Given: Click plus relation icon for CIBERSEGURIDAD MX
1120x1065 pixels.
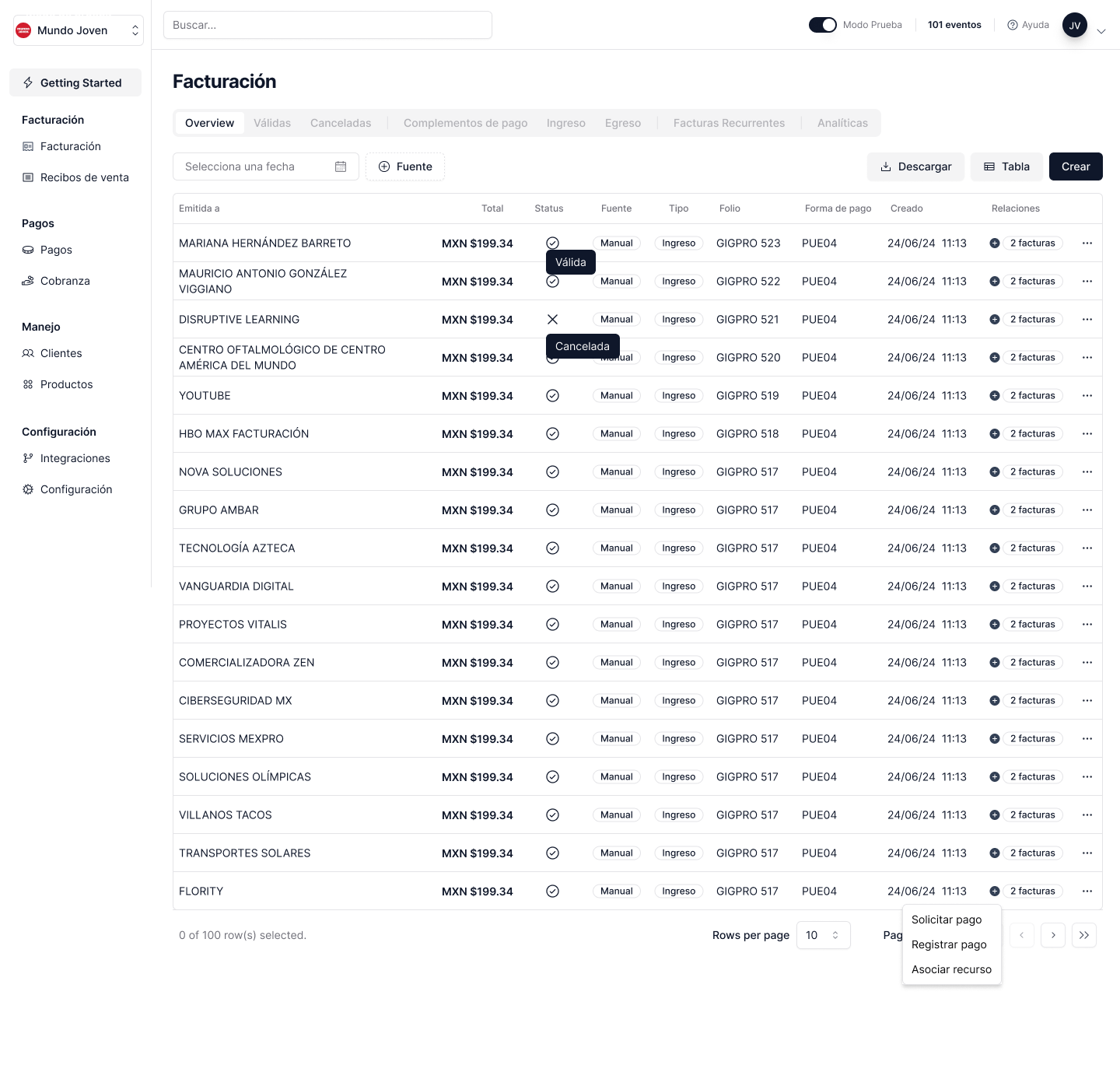Looking at the screenshot, I should 995,701.
